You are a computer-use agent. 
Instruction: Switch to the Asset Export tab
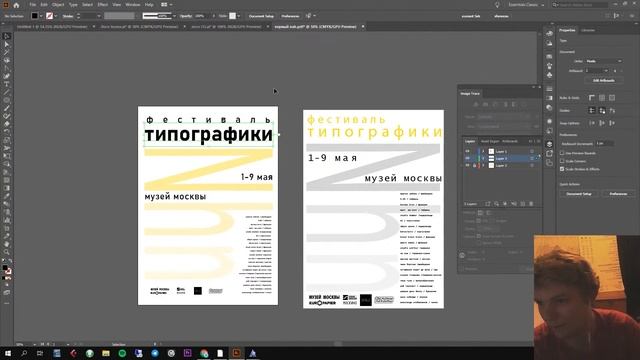point(489,141)
